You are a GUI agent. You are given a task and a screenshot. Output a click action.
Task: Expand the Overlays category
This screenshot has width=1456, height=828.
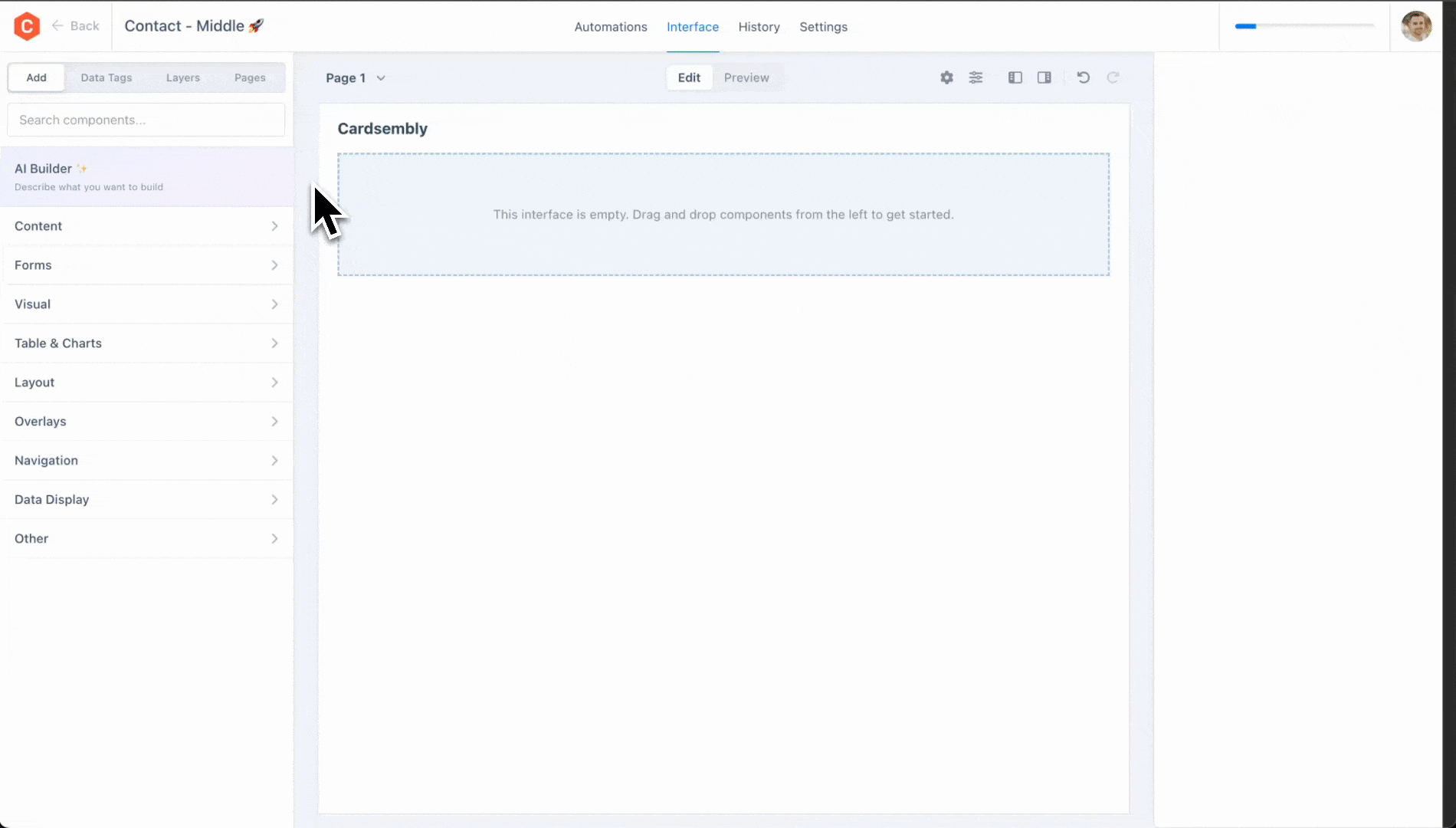[146, 422]
